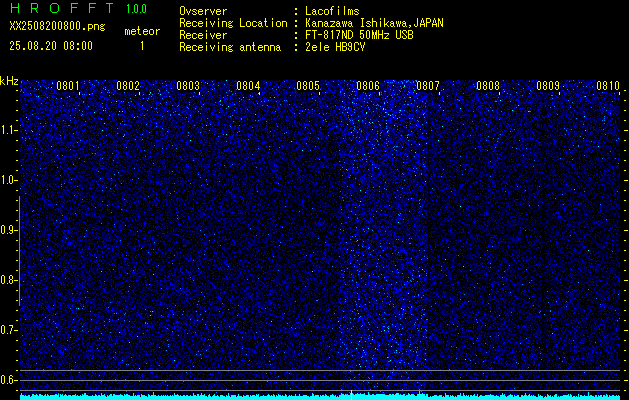This screenshot has width=629, height=400.
Task: Click the version number 1.0.0
Action: click(x=136, y=9)
